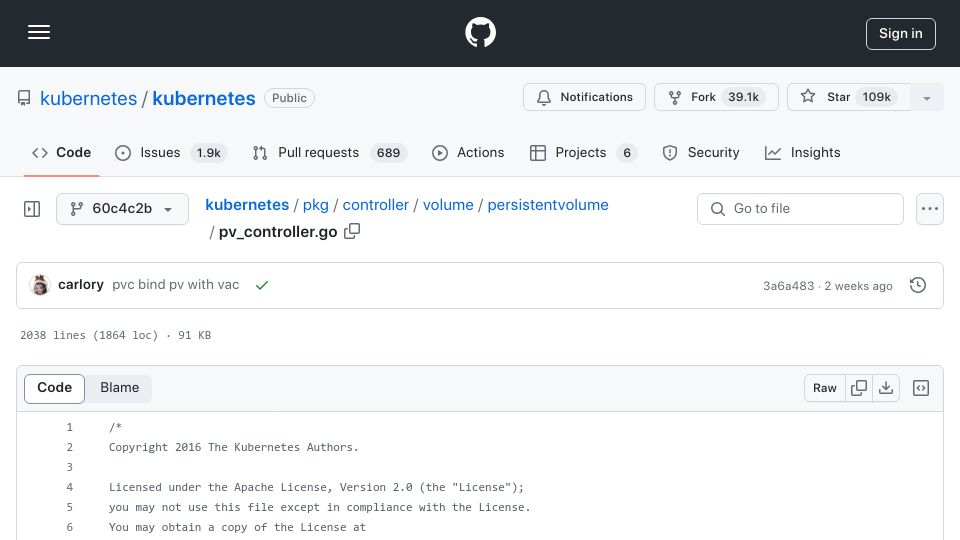
Task: Navigate to volume folder breadcrumb
Action: [448, 205]
